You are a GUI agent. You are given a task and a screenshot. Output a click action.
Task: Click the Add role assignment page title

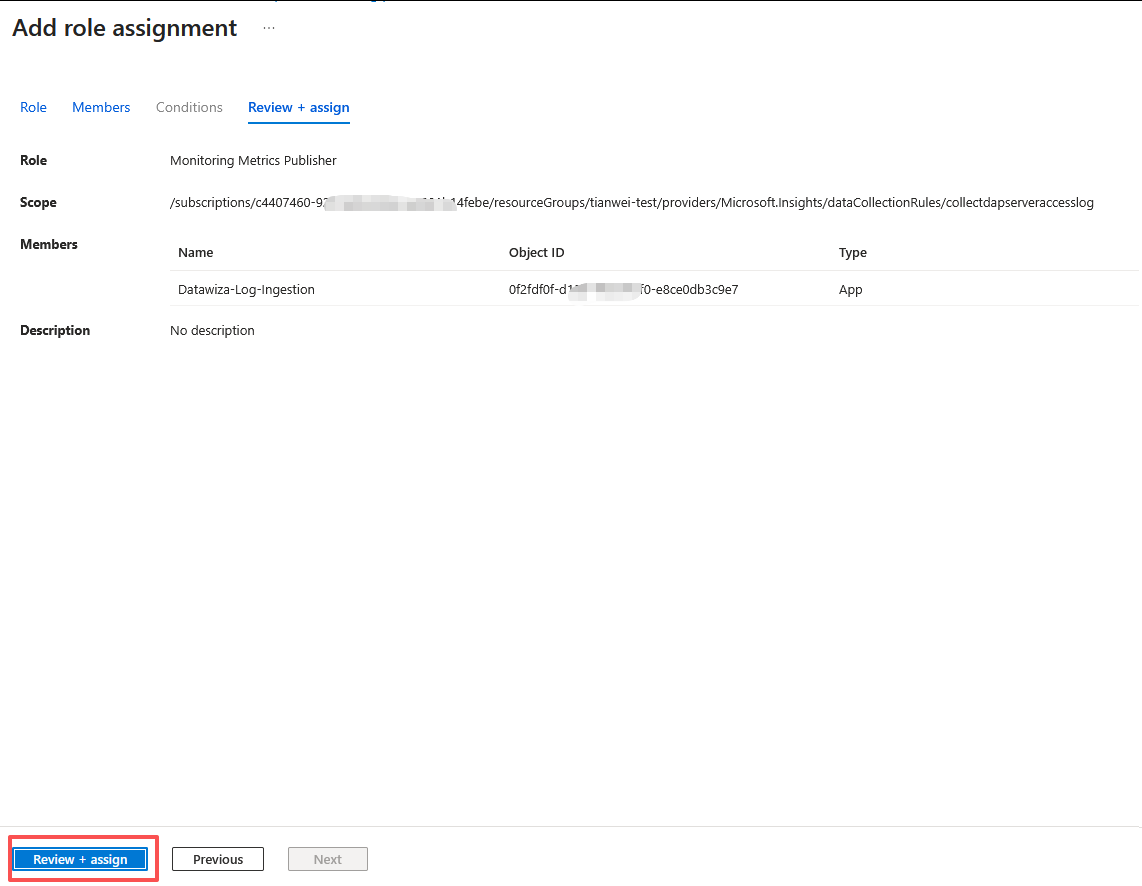(125, 29)
